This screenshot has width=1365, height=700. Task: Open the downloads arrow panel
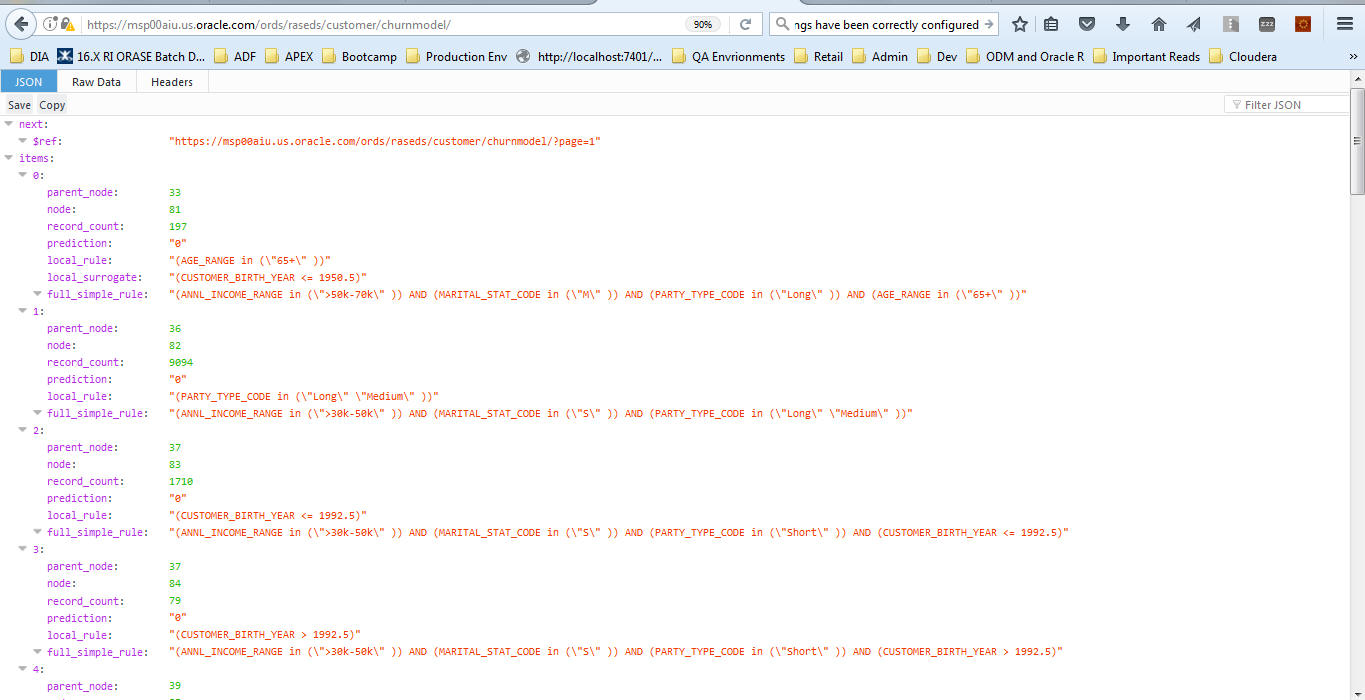coord(1123,24)
